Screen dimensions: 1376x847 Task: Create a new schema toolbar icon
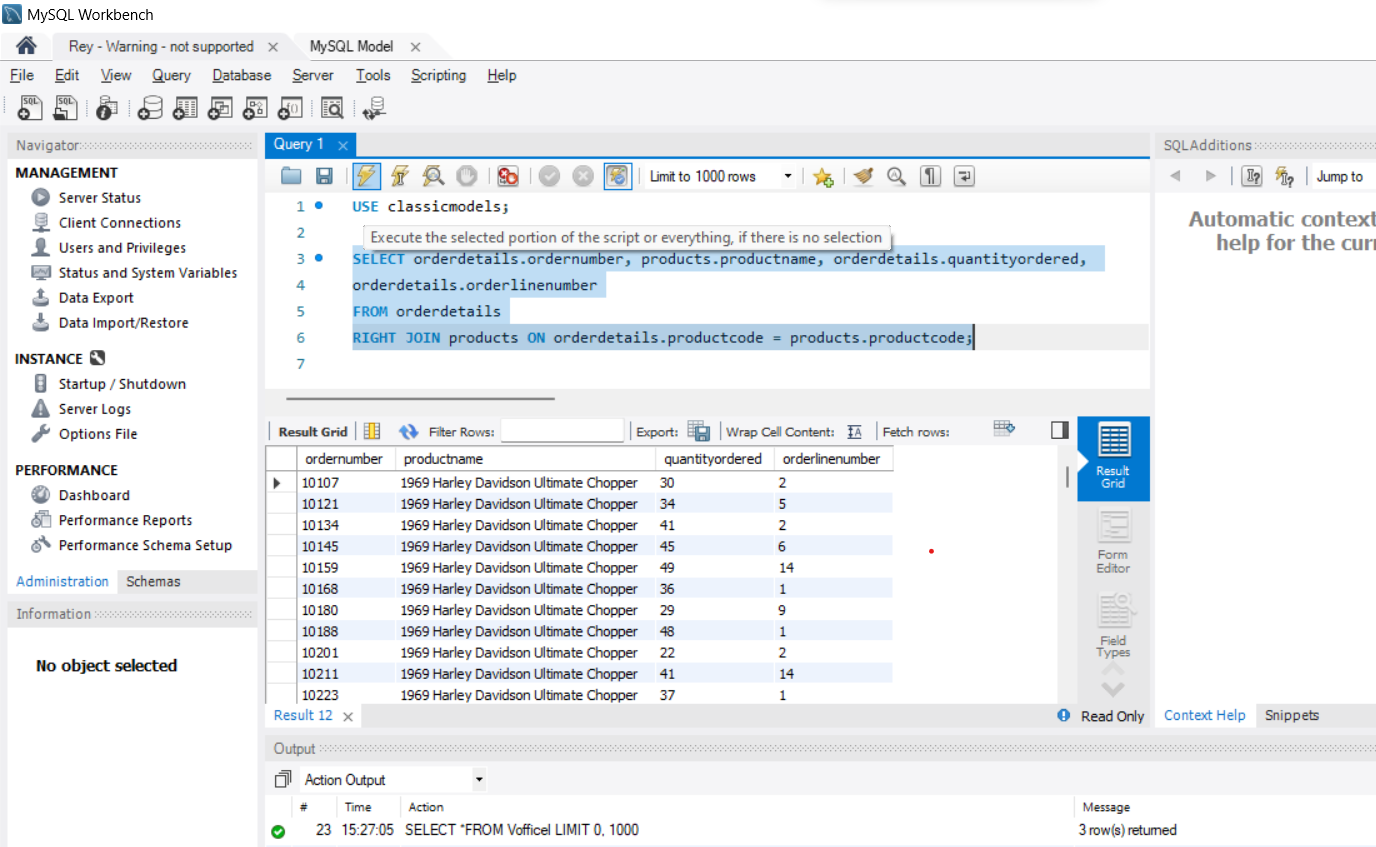[x=151, y=108]
